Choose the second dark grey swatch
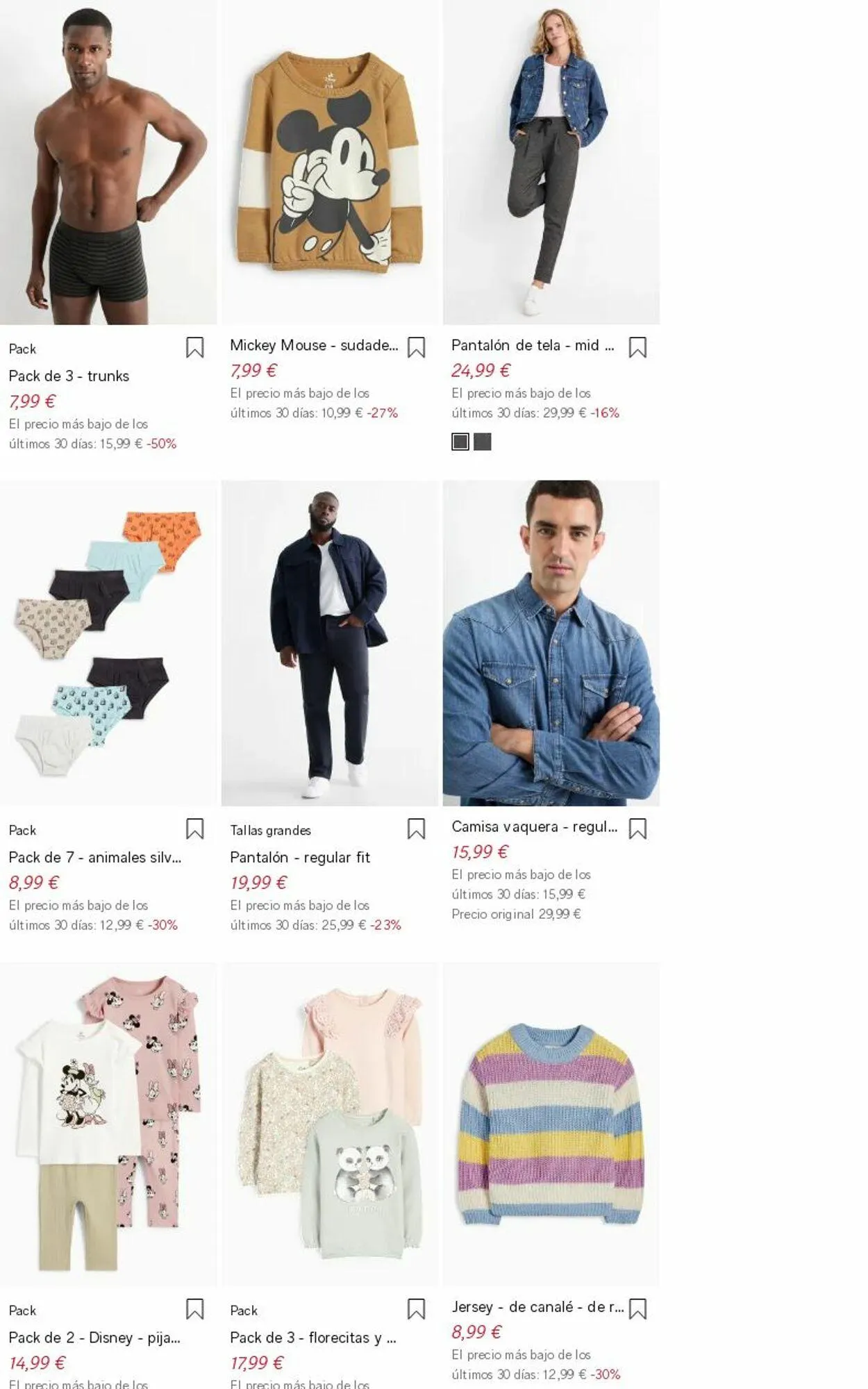Screen dimensions: 868x1389 click(x=483, y=442)
